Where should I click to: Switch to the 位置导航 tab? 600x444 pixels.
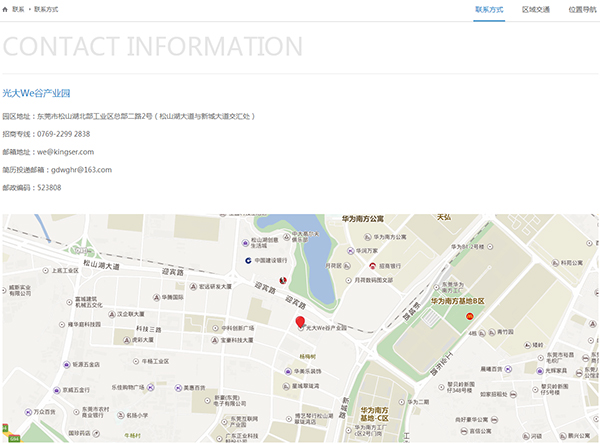[x=582, y=10]
